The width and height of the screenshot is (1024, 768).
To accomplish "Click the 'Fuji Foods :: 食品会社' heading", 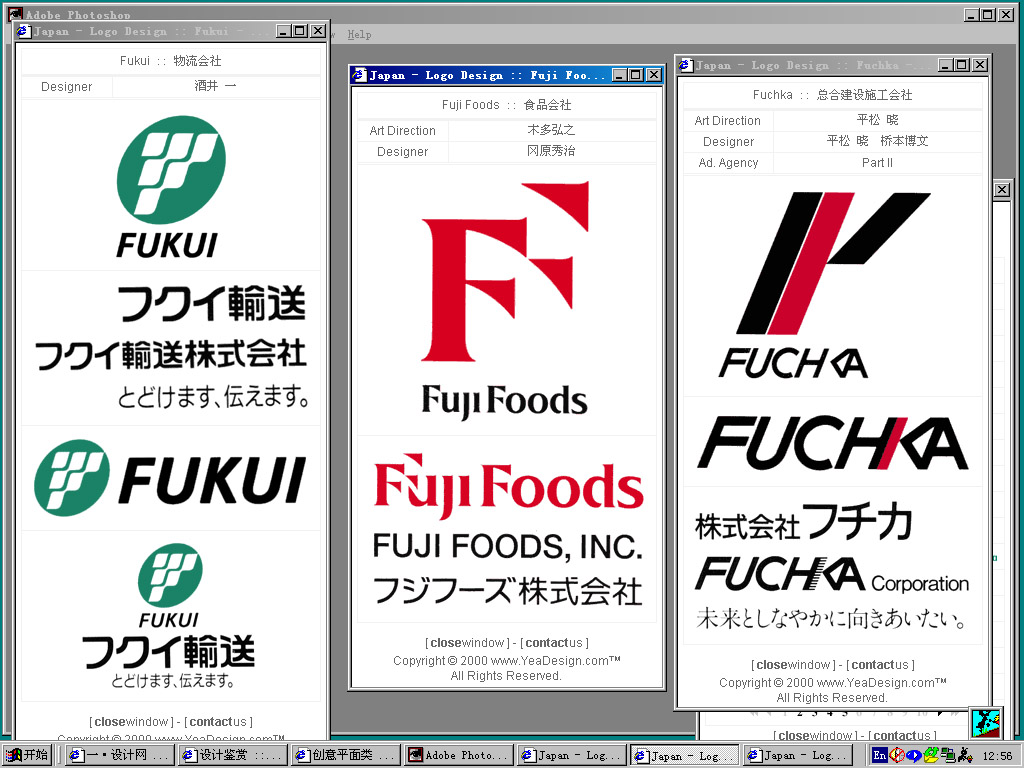I will pos(506,104).
